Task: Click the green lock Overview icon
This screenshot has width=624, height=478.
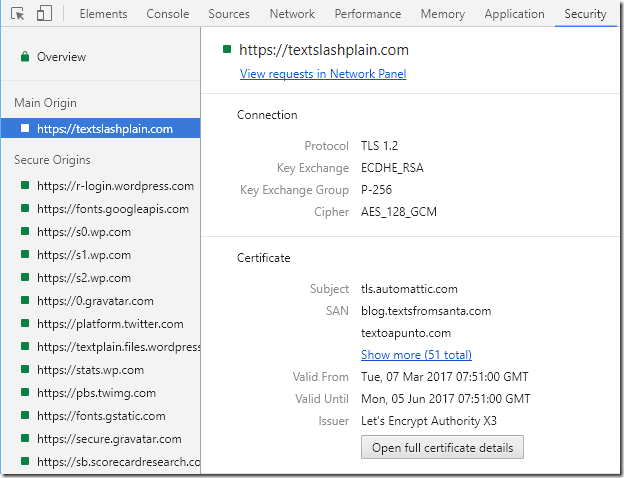Action: click(25, 57)
